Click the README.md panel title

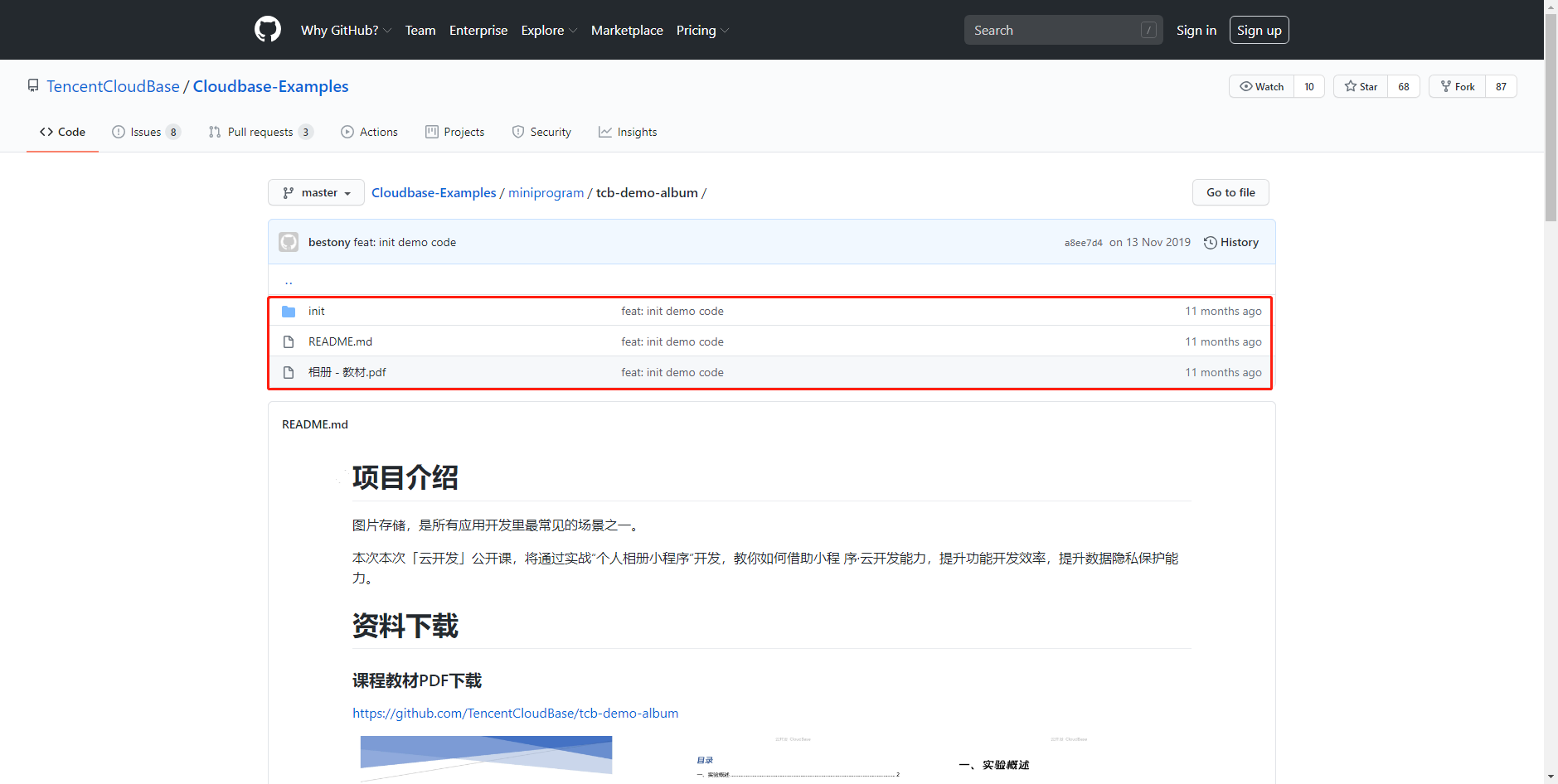coord(315,424)
